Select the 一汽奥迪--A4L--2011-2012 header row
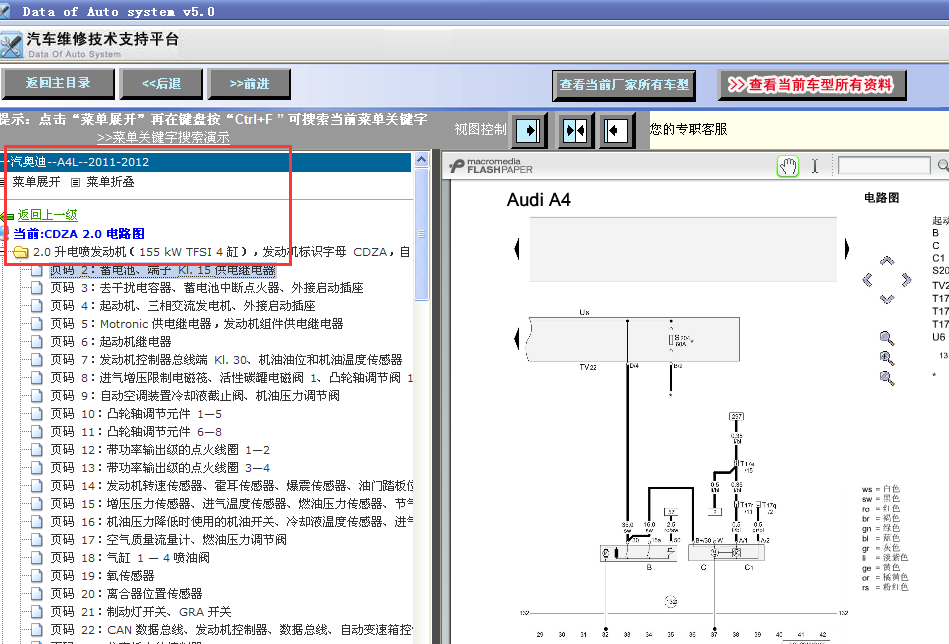Screen dimensions: 949x644 tap(206, 162)
